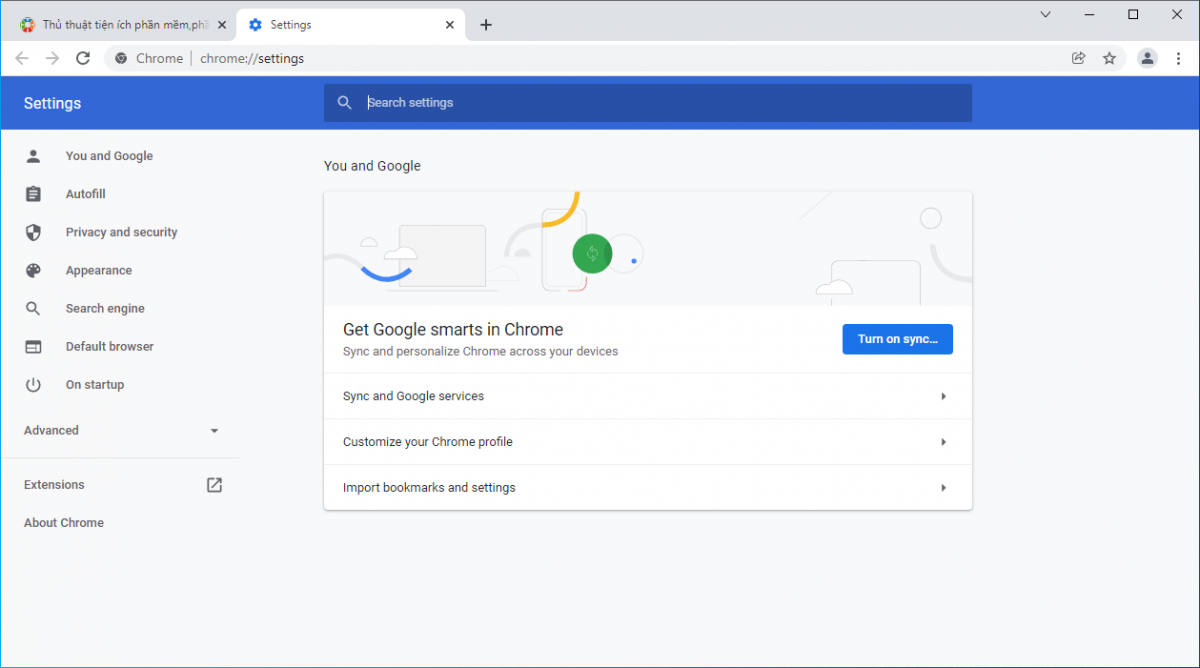Image resolution: width=1200 pixels, height=668 pixels.
Task: Select Privacy and security in sidebar
Action: coord(121,232)
